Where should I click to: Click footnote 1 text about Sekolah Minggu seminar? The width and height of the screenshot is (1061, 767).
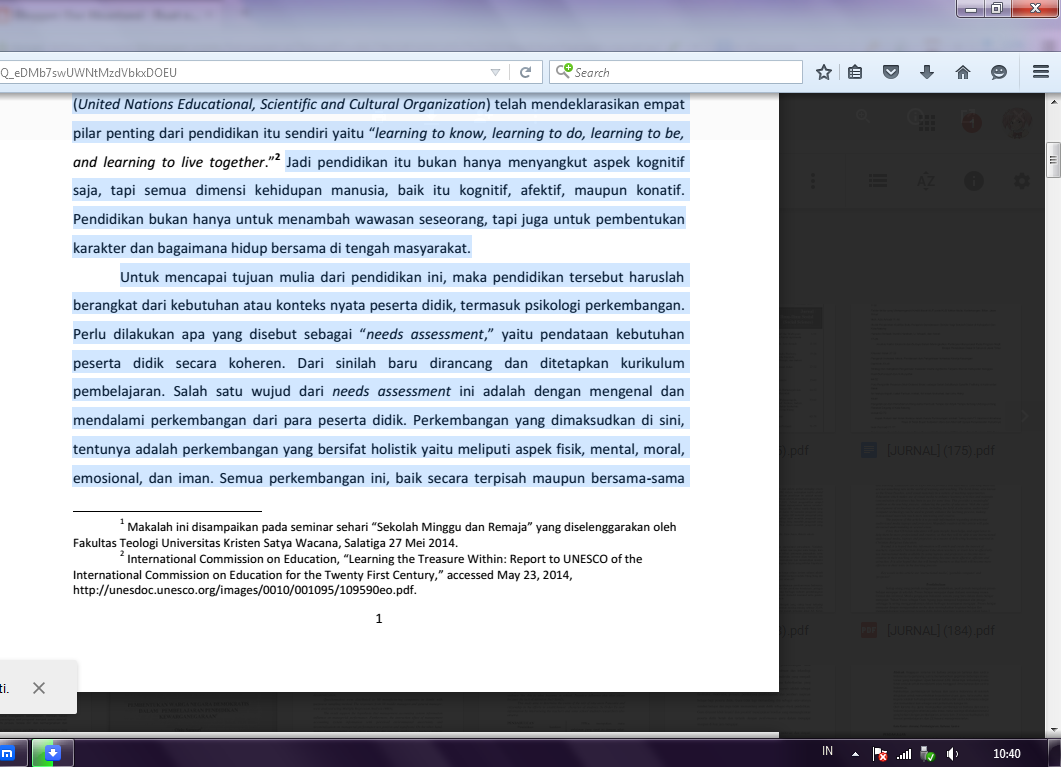point(374,534)
